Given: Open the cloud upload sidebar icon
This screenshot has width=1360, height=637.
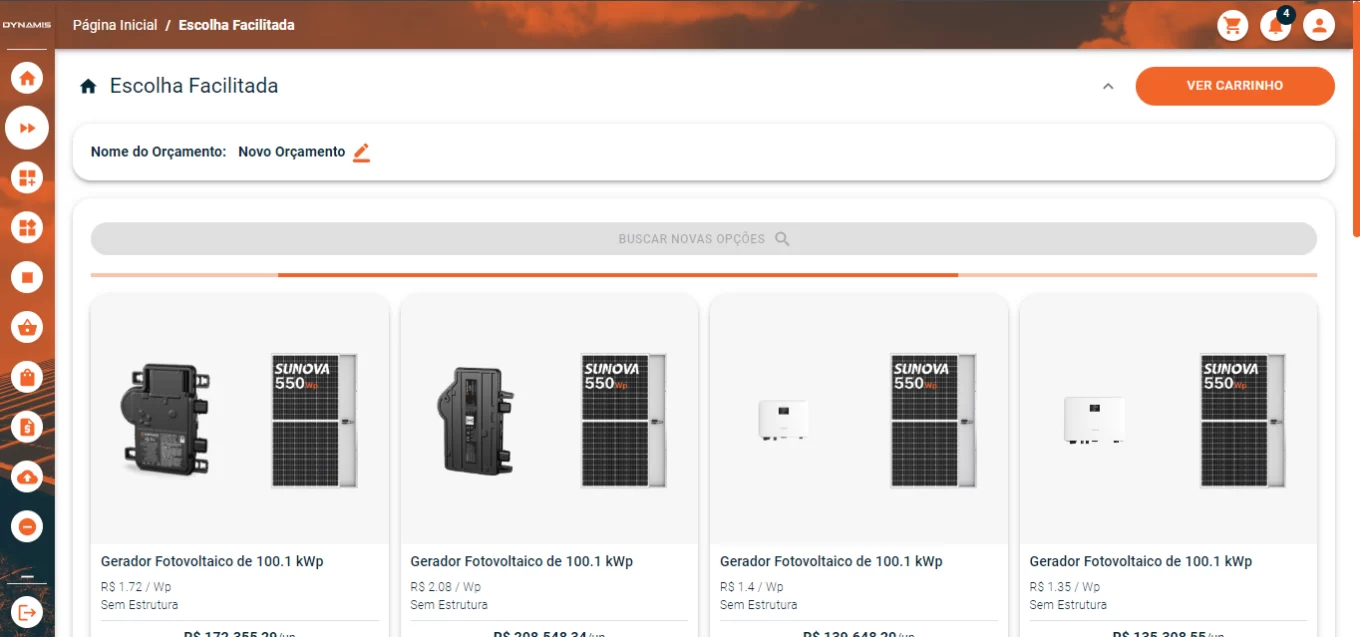Looking at the screenshot, I should click(27, 477).
